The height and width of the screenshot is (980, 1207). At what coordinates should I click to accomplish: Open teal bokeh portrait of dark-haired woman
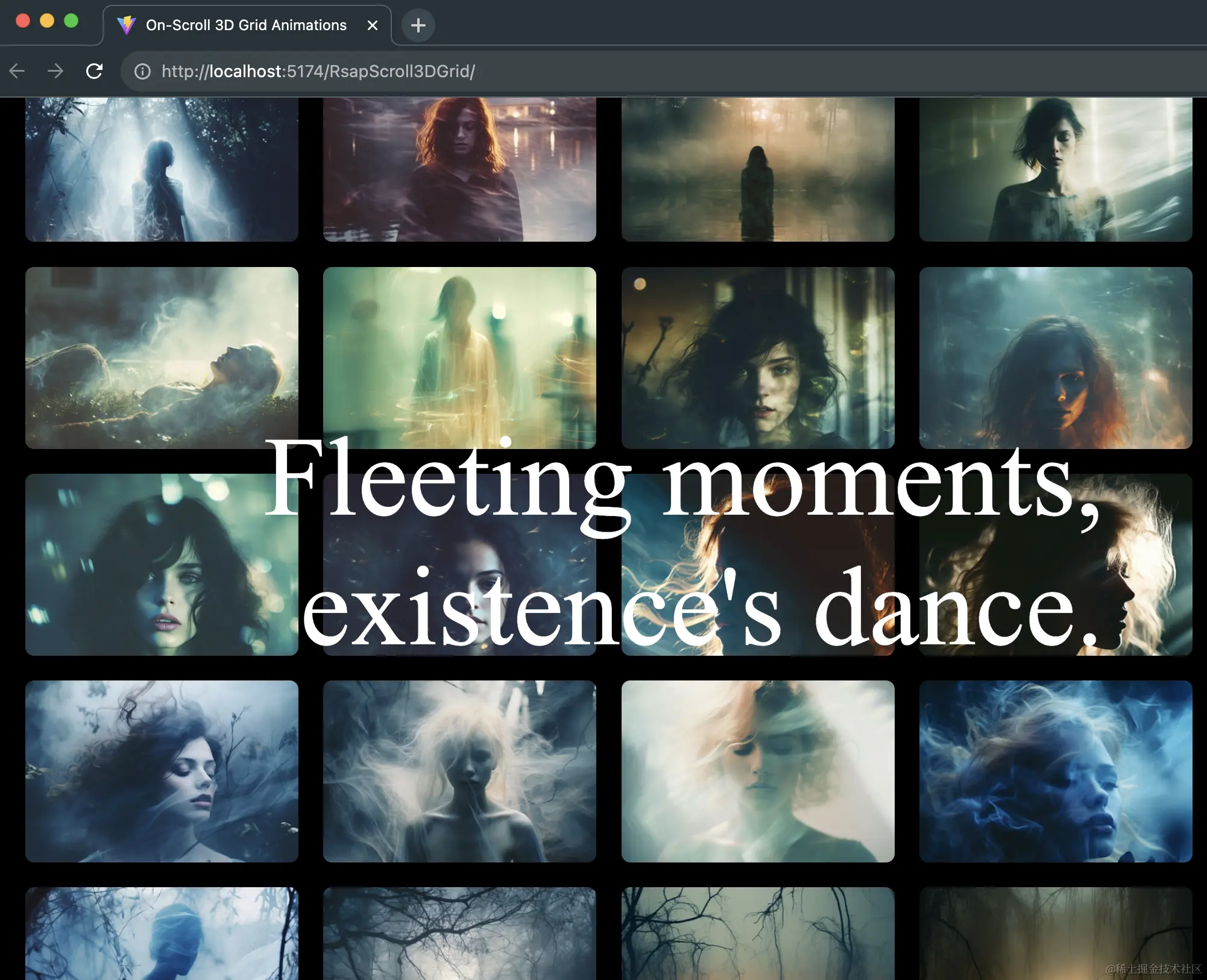[x=162, y=565]
